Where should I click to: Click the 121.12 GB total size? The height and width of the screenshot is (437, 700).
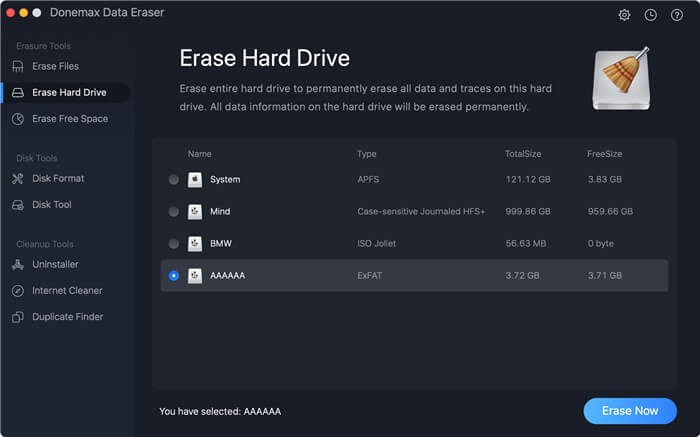528,179
